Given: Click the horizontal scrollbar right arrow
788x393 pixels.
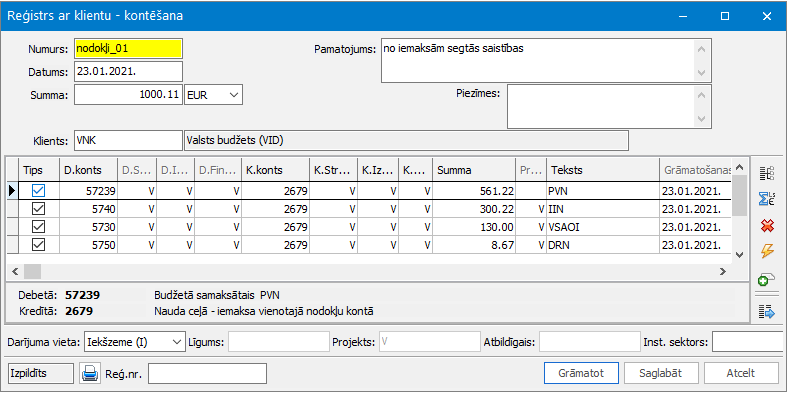Looking at the screenshot, I should (723, 272).
